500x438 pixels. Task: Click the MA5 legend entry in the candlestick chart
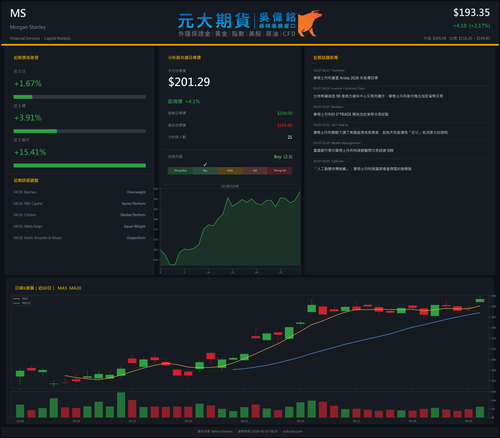(x=22, y=299)
